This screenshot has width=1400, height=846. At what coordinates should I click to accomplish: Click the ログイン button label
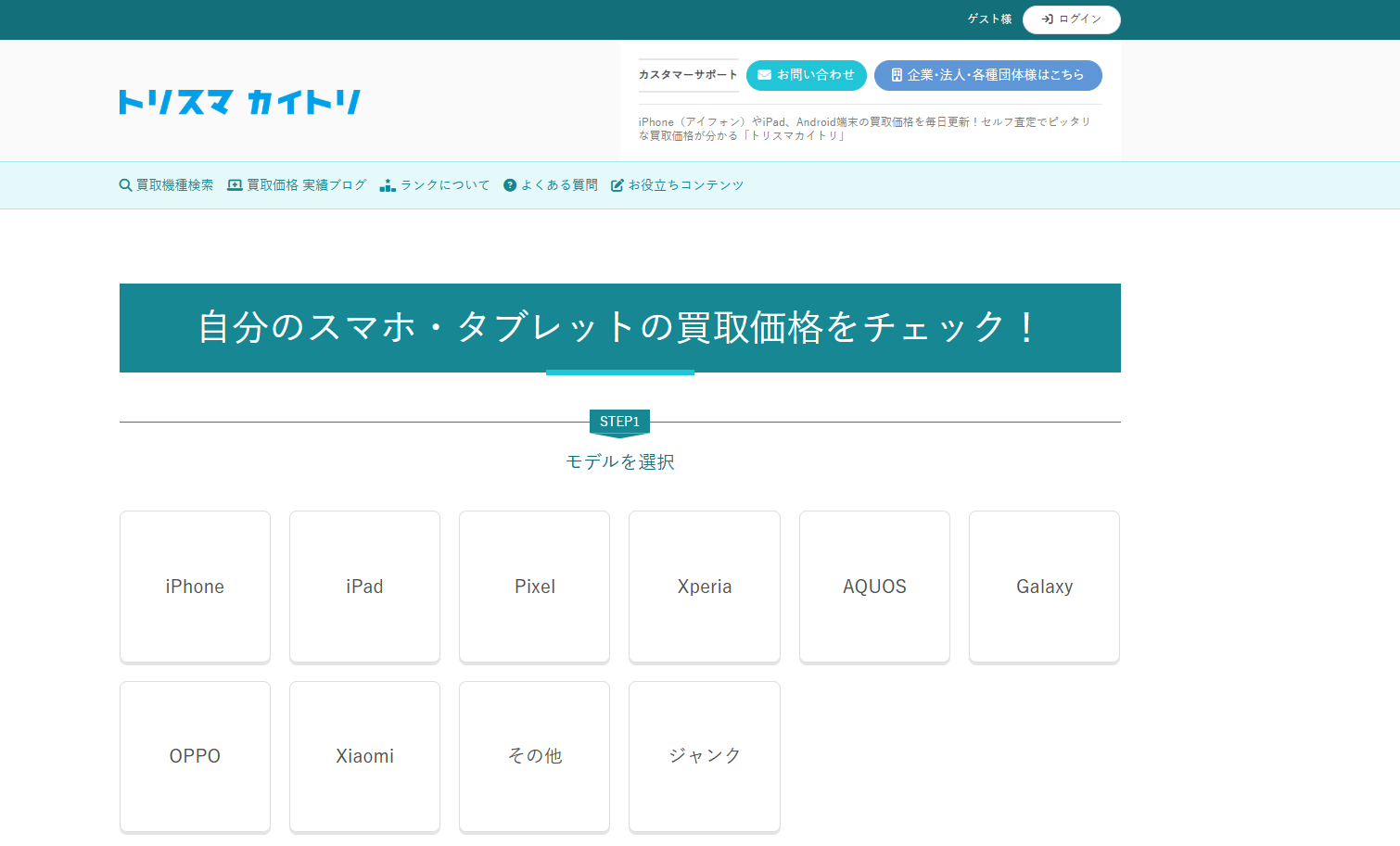point(1080,19)
